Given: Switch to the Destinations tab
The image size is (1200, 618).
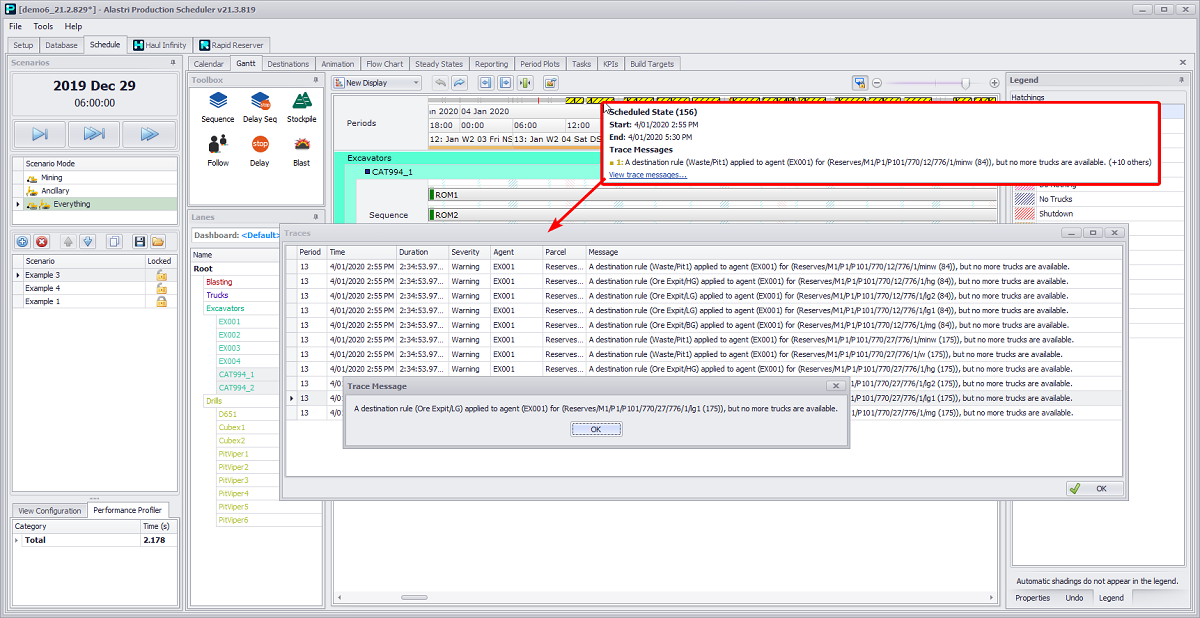Looking at the screenshot, I should tap(288, 64).
